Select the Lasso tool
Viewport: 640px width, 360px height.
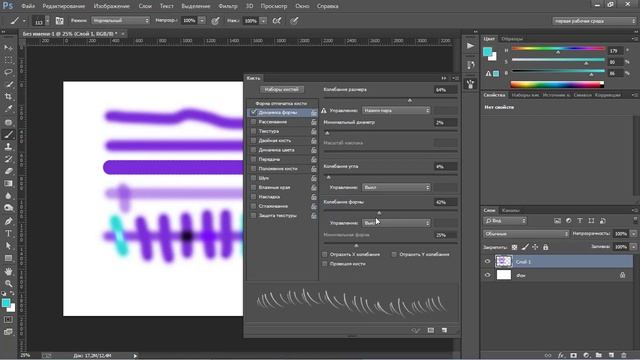point(8,72)
